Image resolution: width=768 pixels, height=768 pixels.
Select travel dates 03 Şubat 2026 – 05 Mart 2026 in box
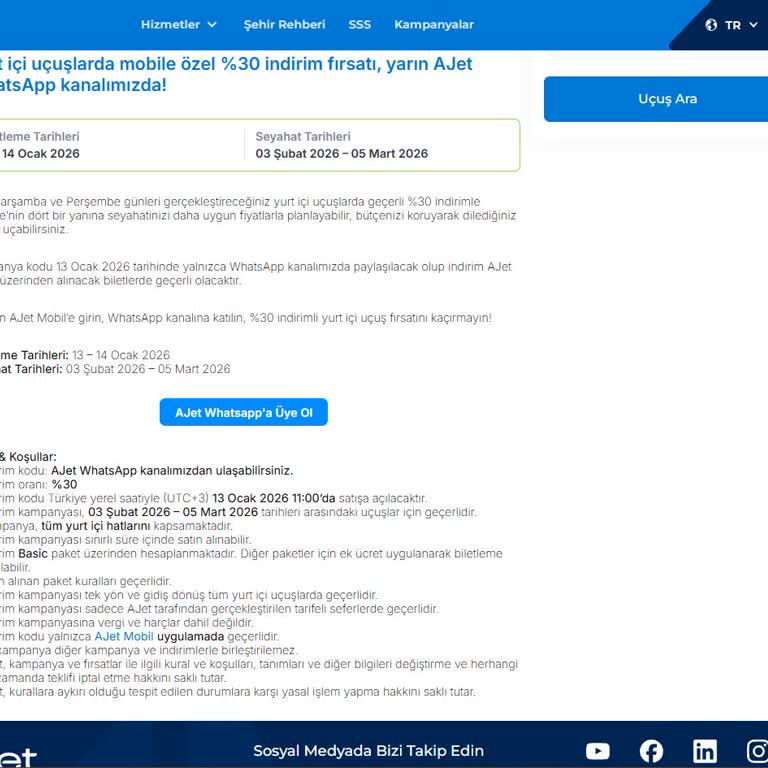(341, 153)
